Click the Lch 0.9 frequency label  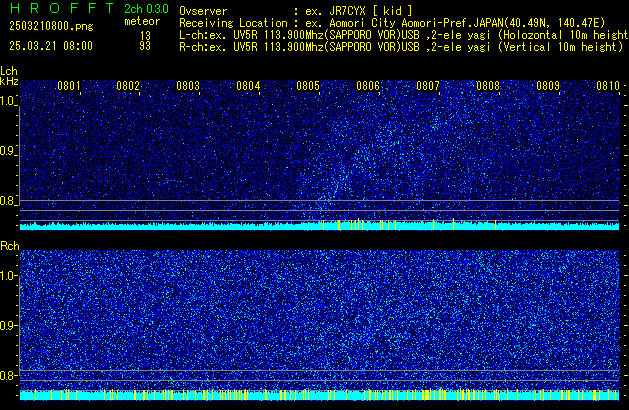pos(8,151)
